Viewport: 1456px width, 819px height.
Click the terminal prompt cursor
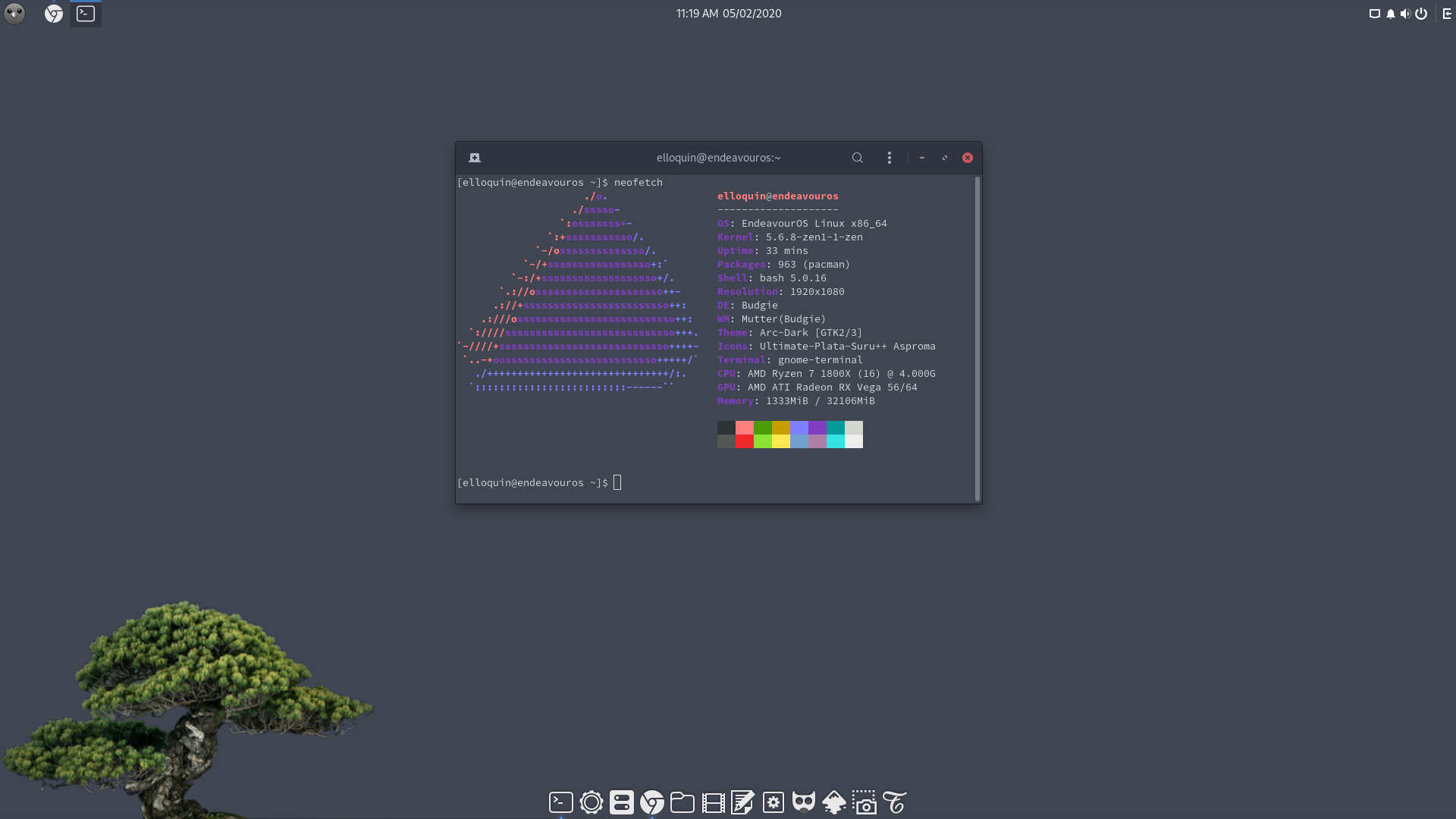[617, 482]
